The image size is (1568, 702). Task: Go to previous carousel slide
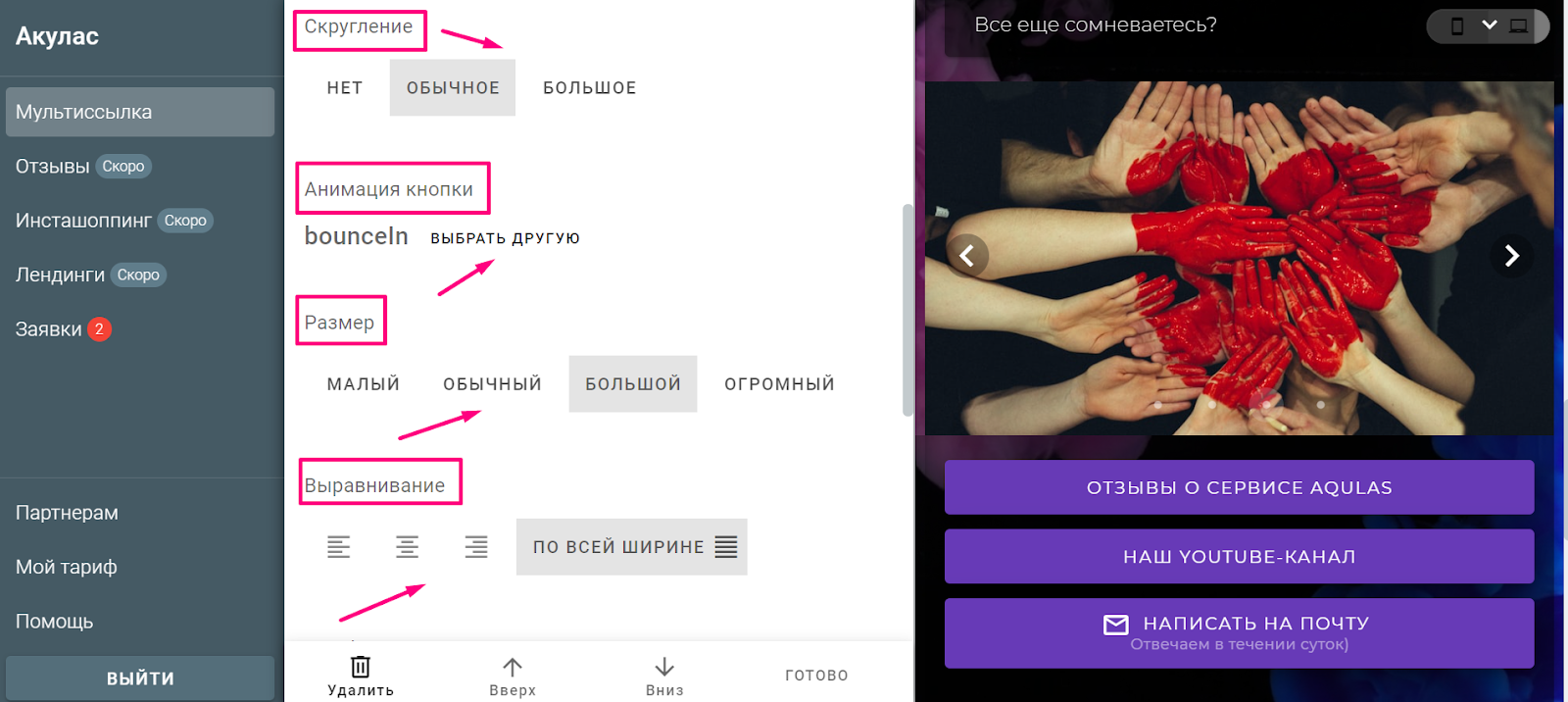[967, 256]
